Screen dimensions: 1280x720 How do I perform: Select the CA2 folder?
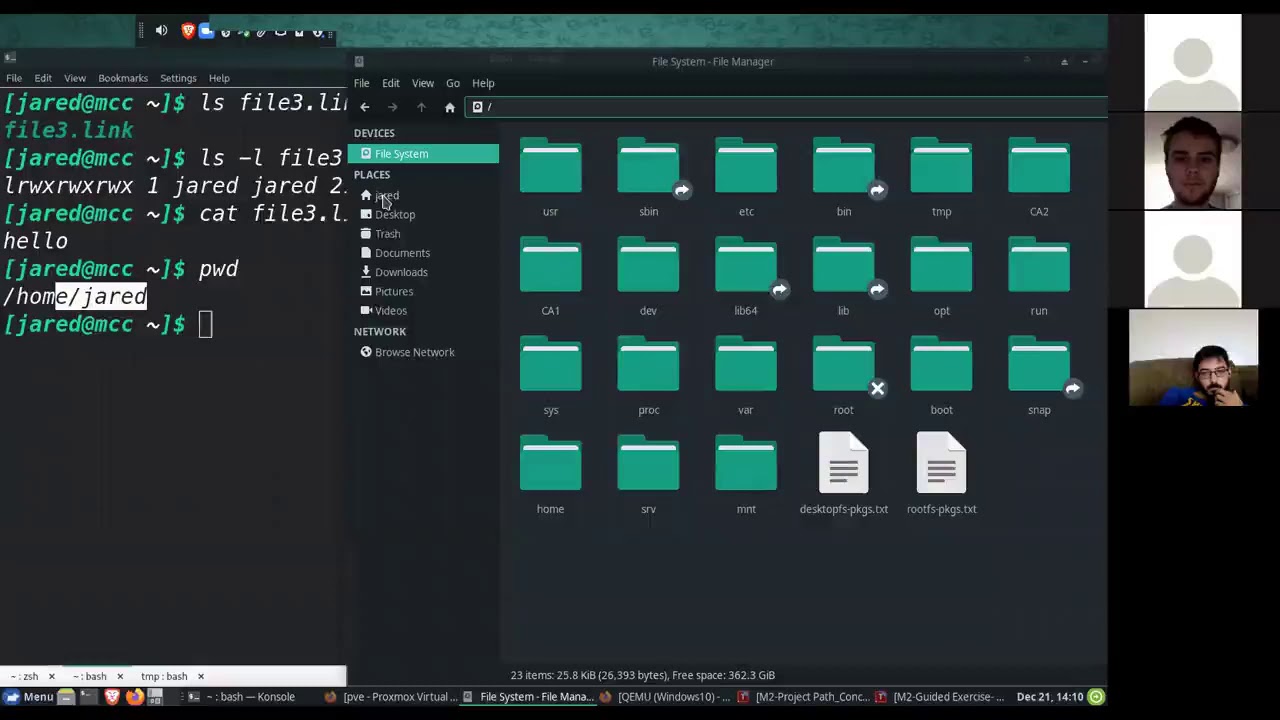pyautogui.click(x=1039, y=177)
